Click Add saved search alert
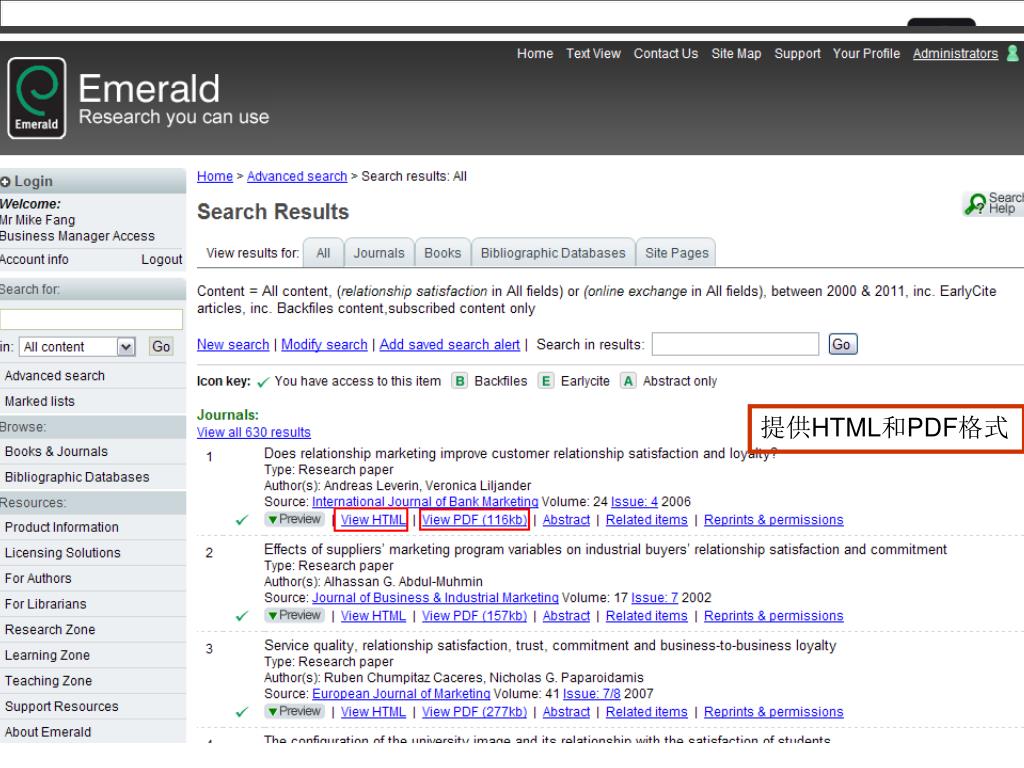This screenshot has width=1024, height=768. (450, 344)
